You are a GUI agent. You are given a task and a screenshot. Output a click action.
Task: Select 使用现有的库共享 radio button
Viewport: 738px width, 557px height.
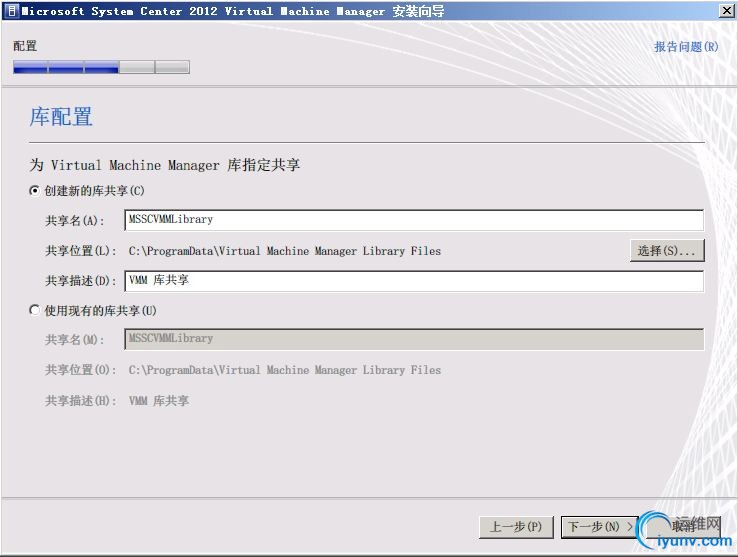click(34, 310)
